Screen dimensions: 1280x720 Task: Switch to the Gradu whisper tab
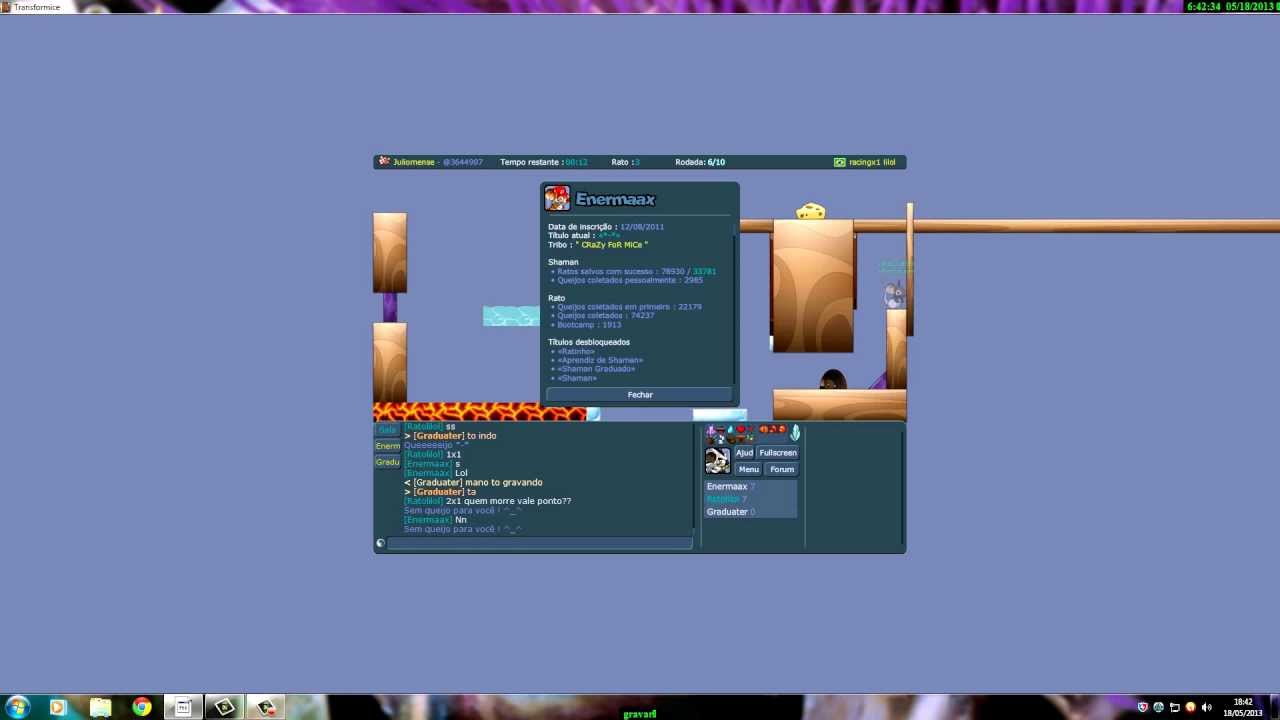point(387,462)
